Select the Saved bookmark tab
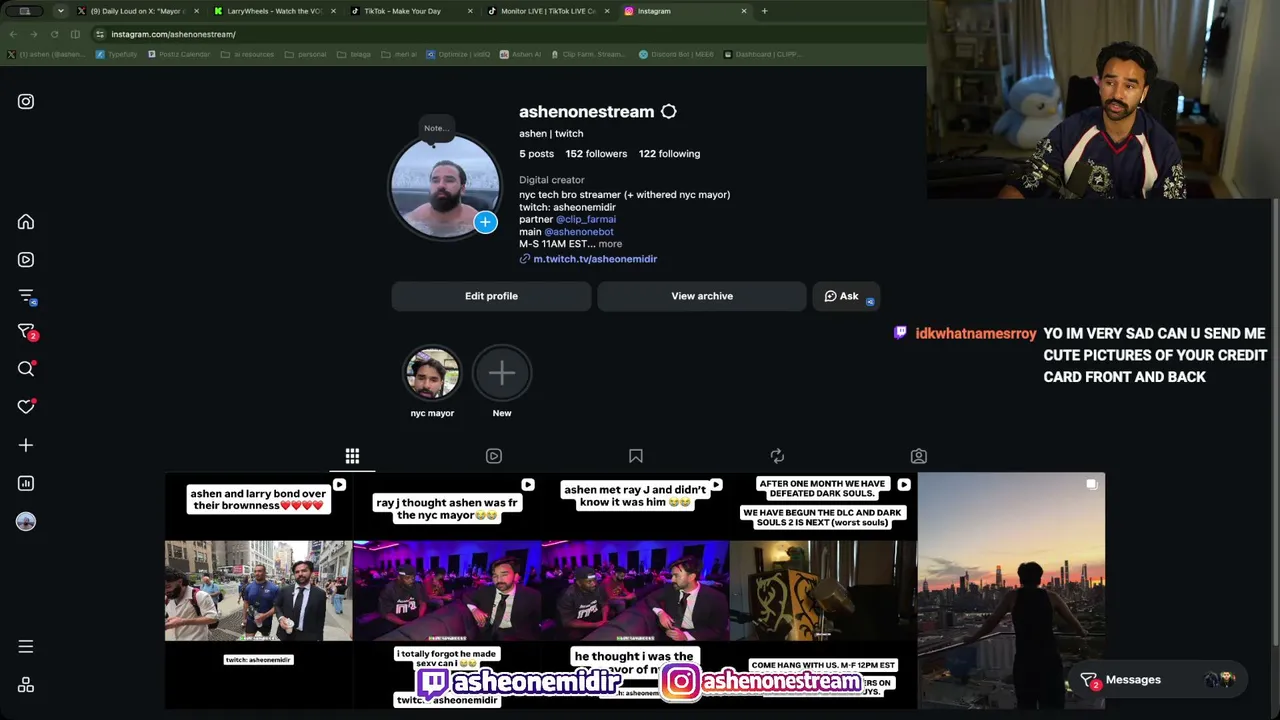Image resolution: width=1280 pixels, height=720 pixels. 636,456
